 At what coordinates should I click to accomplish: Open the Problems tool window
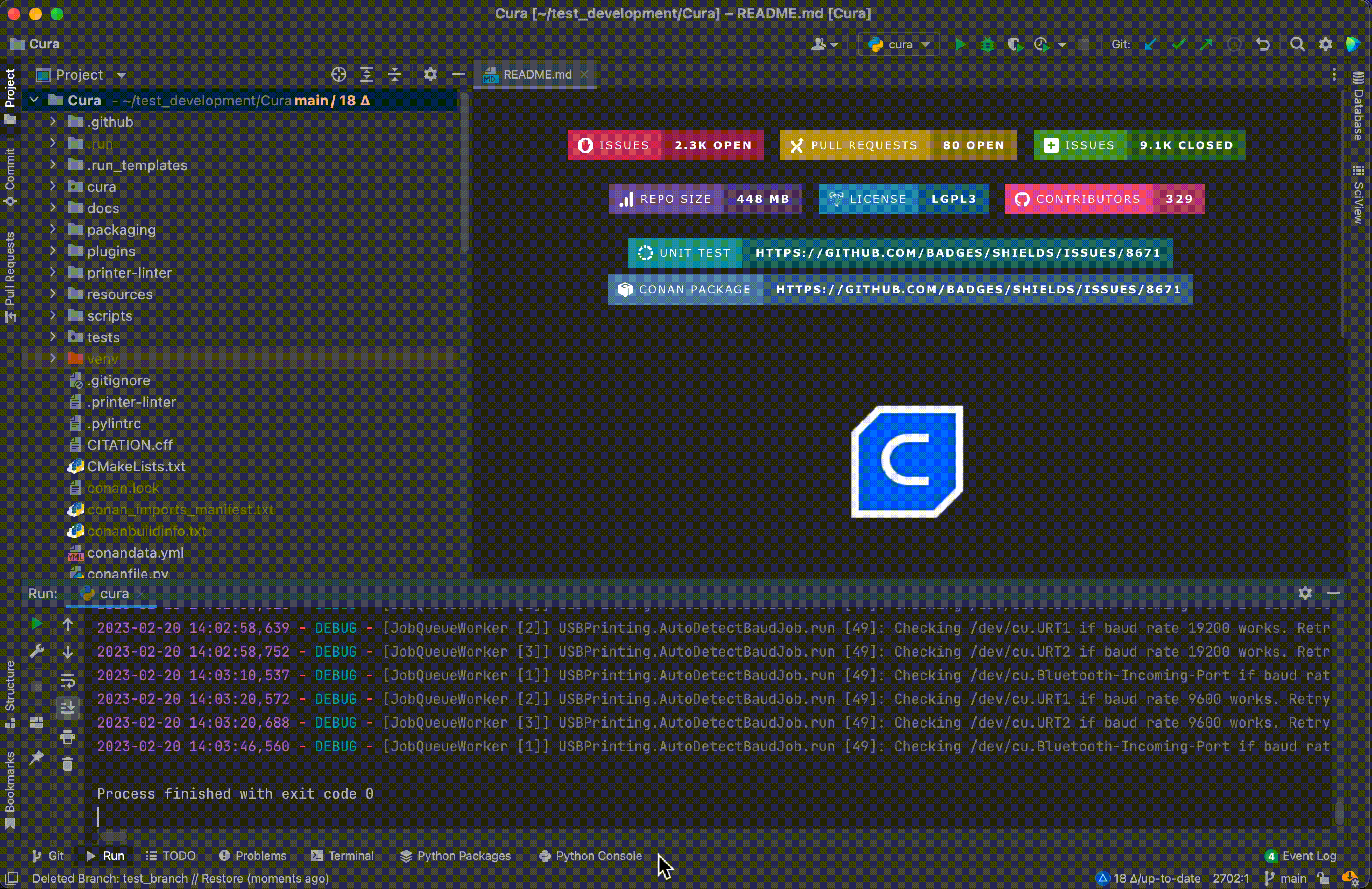pos(252,856)
